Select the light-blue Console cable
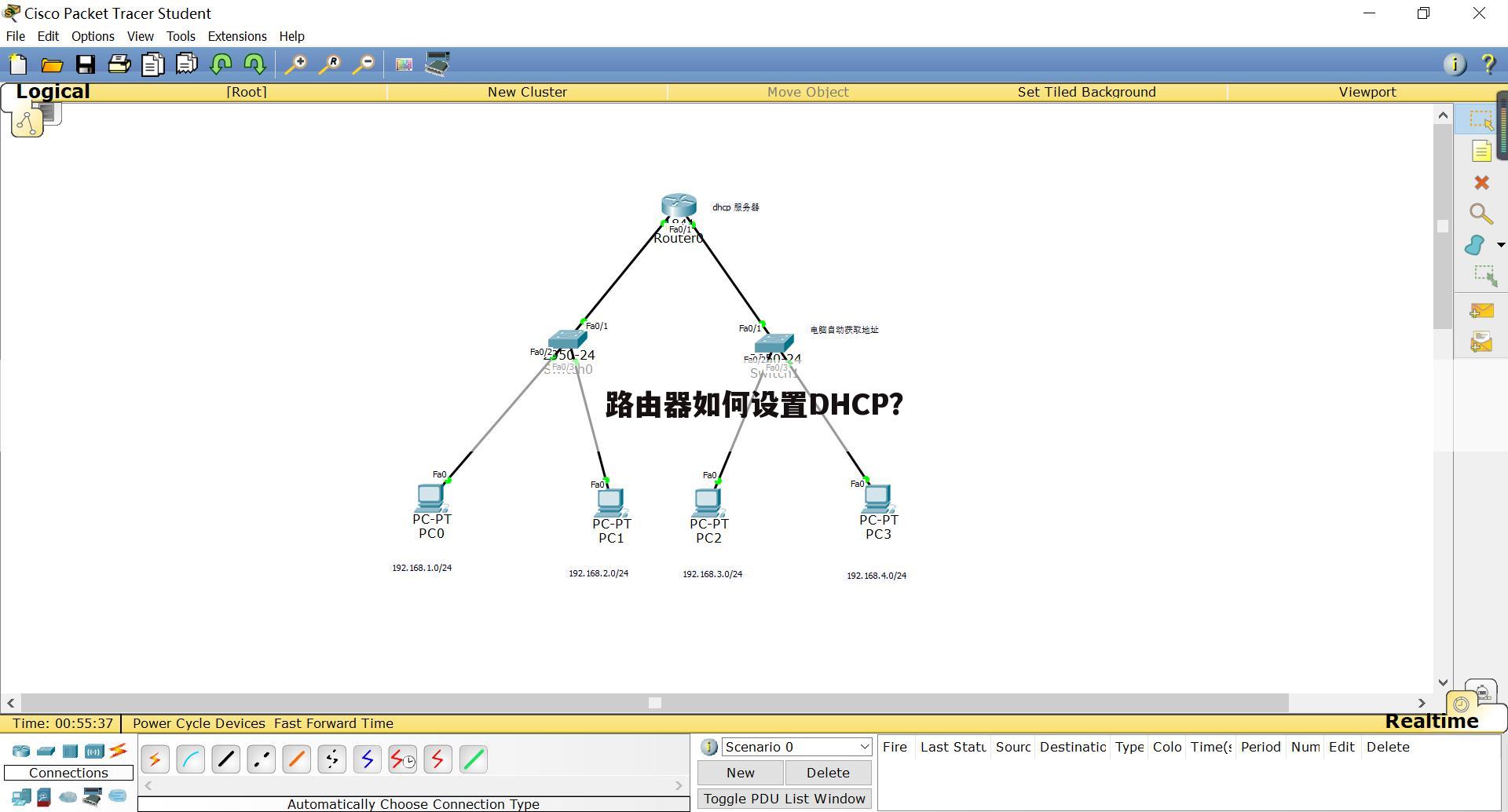This screenshot has height=812, width=1508. (x=190, y=759)
